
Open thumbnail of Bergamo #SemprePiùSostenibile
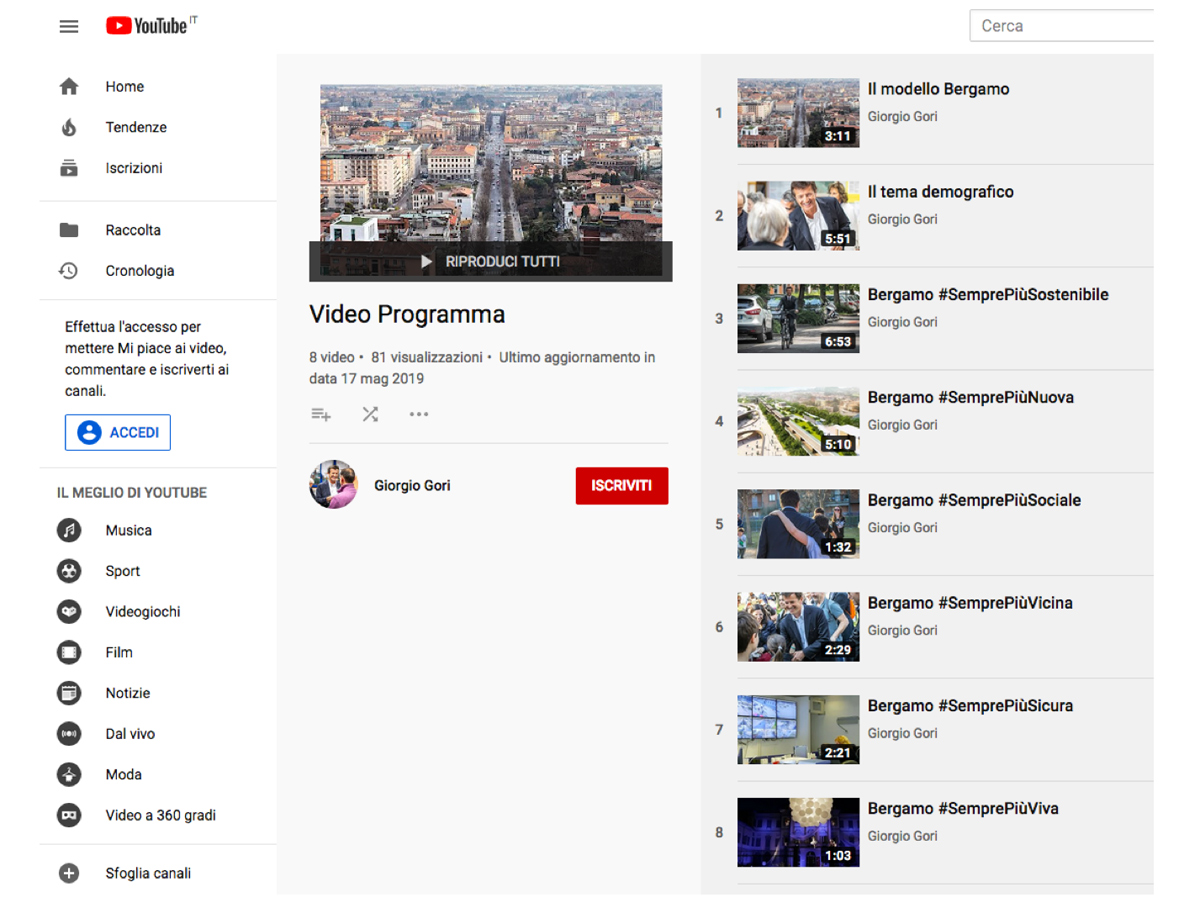798,319
